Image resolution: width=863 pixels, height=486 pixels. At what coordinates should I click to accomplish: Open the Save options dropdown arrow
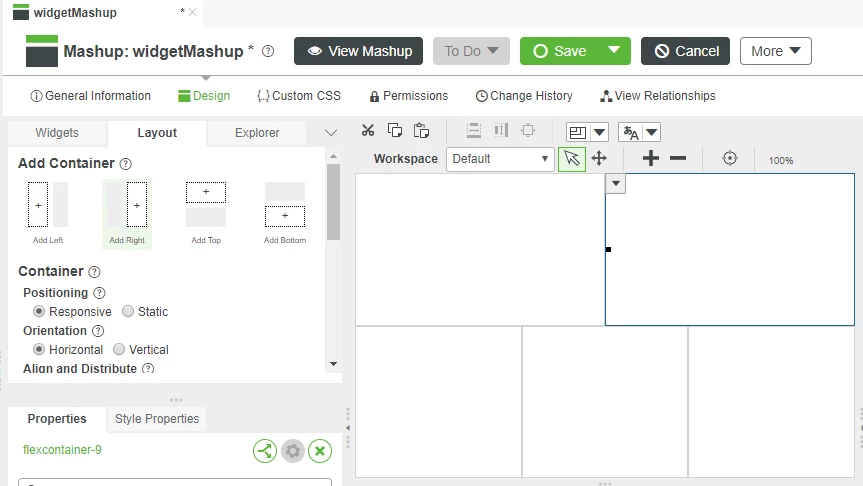[614, 51]
